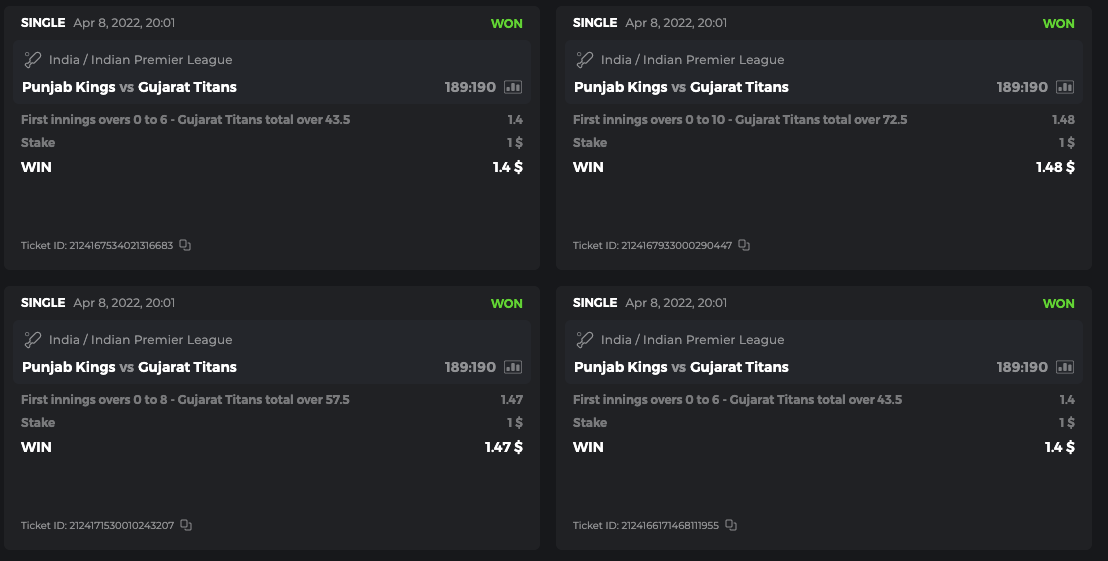Copy ticket ID ending in 316683
Viewport: 1108px width, 561px height.
pyautogui.click(x=185, y=245)
